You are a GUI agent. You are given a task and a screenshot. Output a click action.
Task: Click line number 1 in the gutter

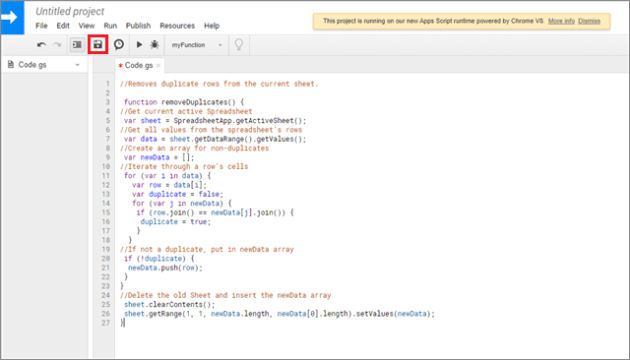[107, 84]
